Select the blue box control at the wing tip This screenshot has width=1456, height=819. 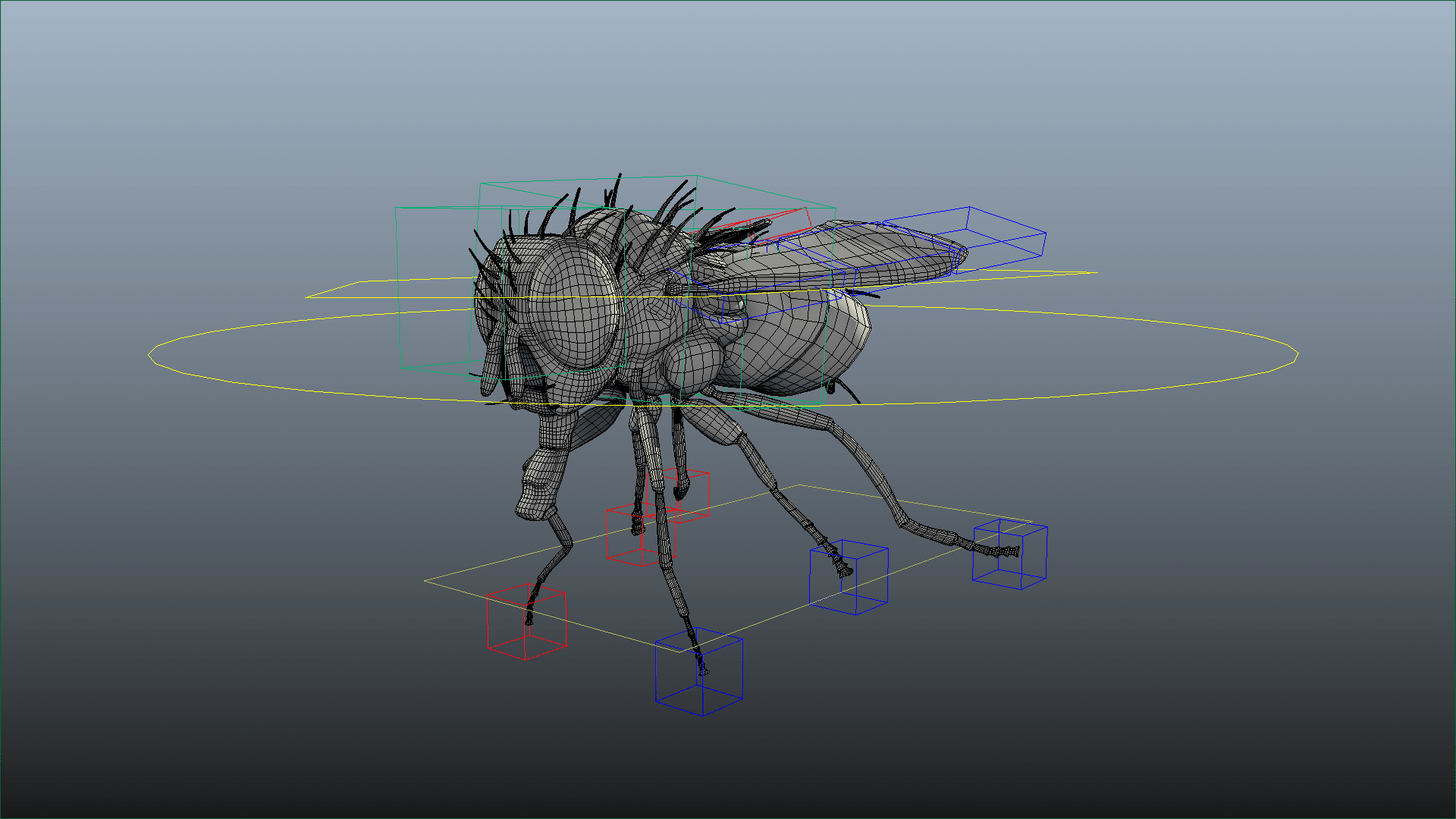click(x=1009, y=220)
